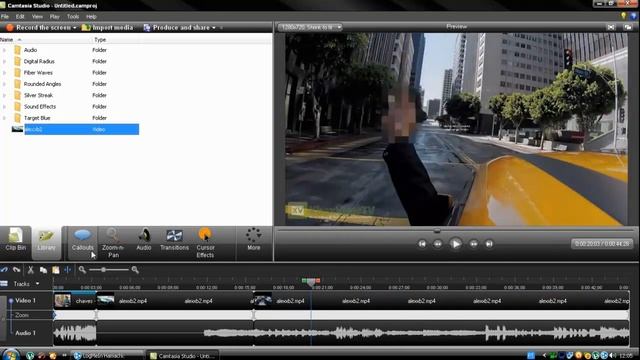Click the track view icon beside Tracks
640x360 pixels.
click(x=4, y=284)
